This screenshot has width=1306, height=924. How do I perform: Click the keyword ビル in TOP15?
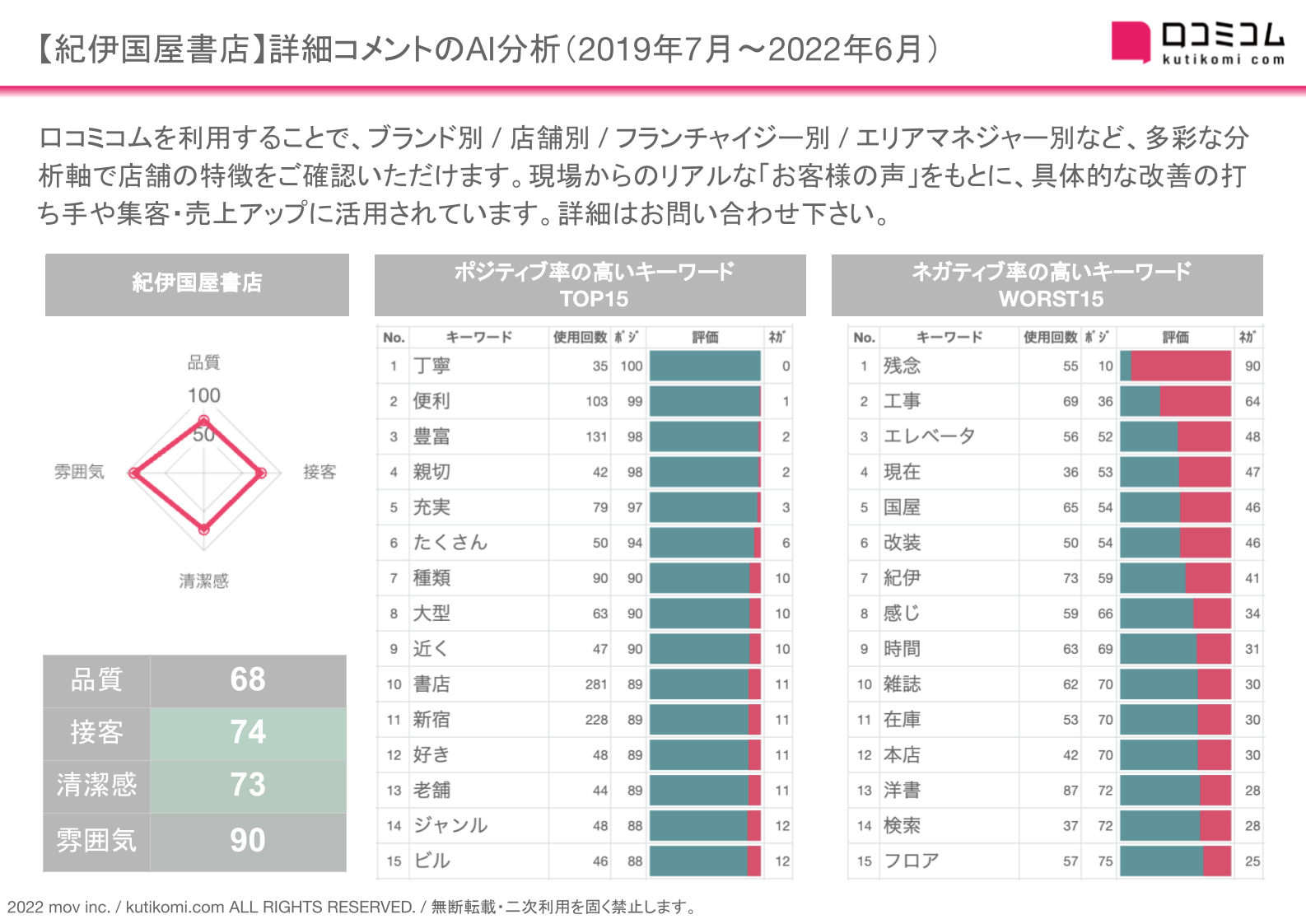(431, 861)
